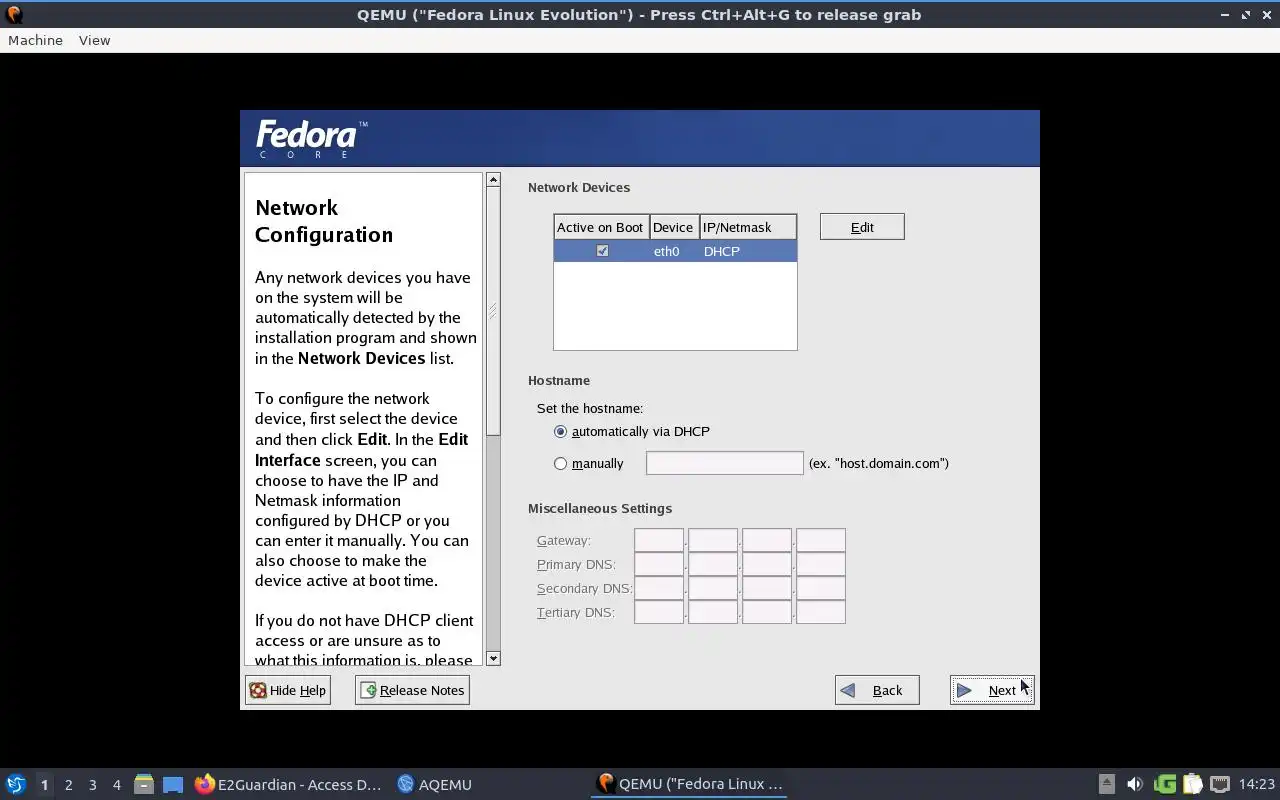This screenshot has height=800, width=1280.
Task: Click the Active on Boot column header
Action: tap(601, 227)
